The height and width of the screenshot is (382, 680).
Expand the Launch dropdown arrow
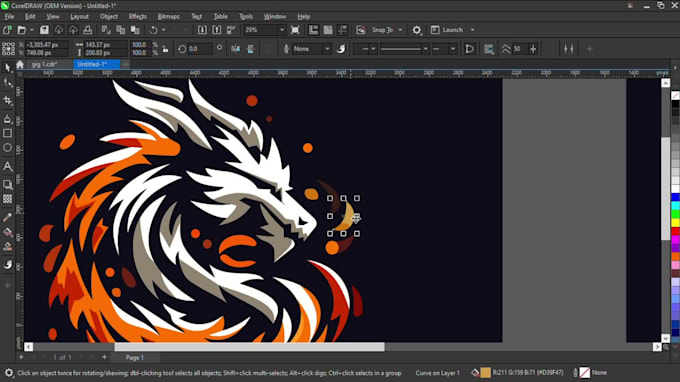[x=473, y=30]
